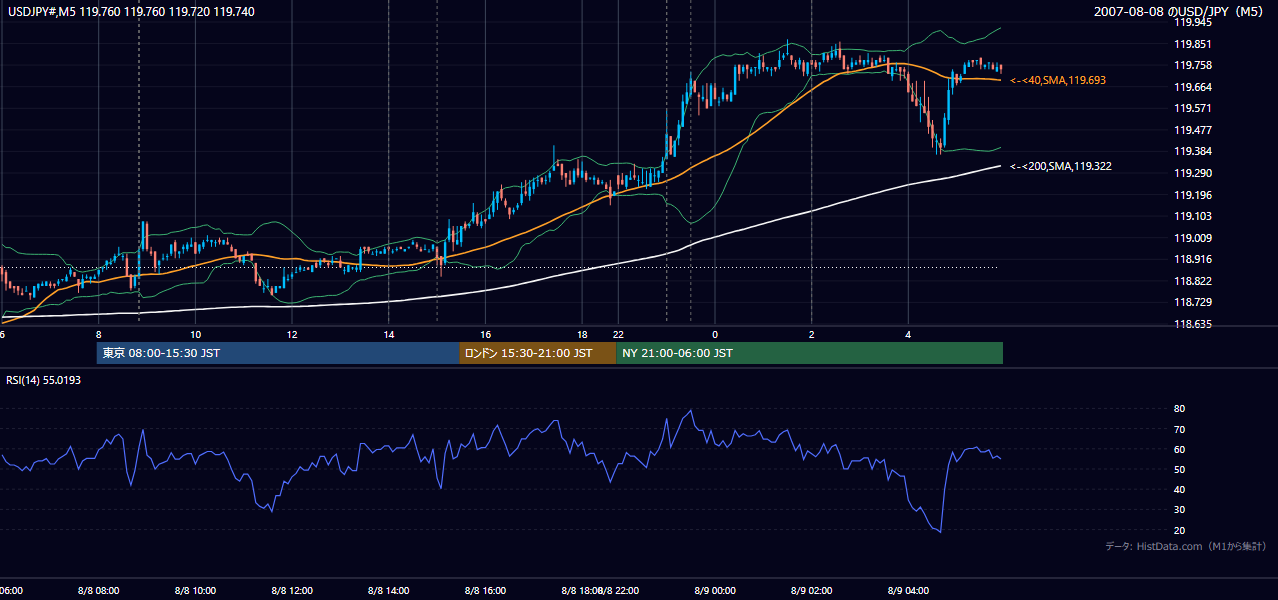The image size is (1278, 600).
Task: Click hour label 12 on price chart axis
Action: coord(292,334)
